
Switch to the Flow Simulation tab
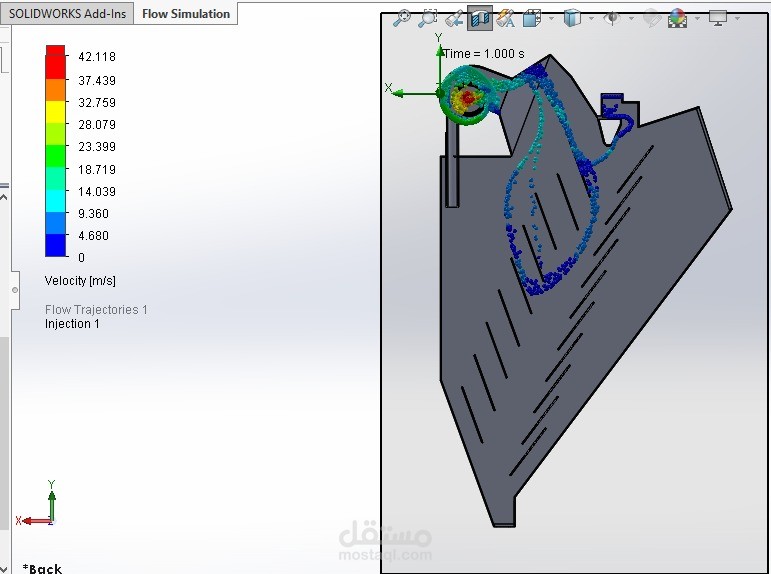pos(186,14)
